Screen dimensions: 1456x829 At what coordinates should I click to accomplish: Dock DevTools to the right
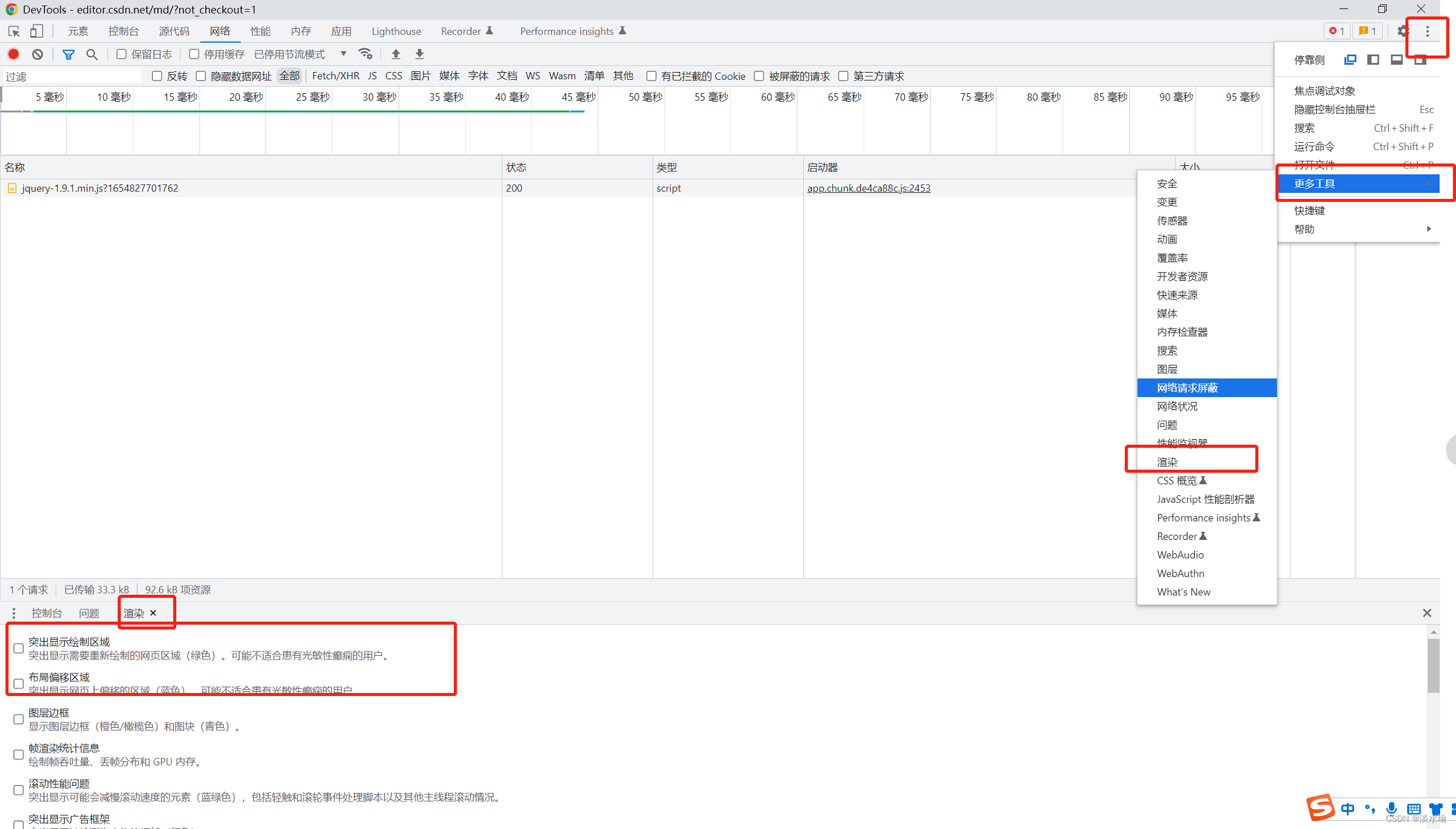[x=1420, y=60]
